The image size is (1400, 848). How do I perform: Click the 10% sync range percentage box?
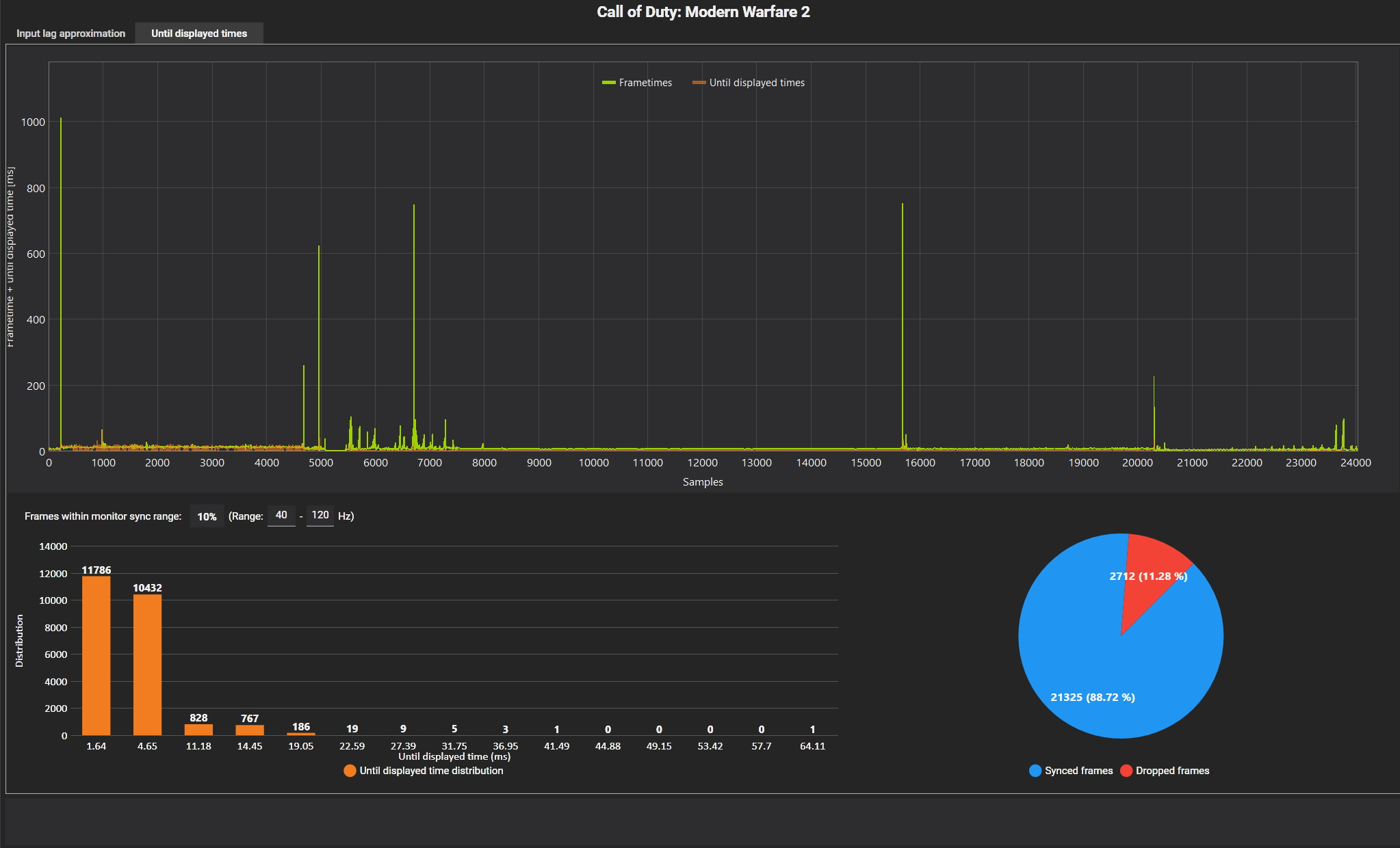pos(207,516)
